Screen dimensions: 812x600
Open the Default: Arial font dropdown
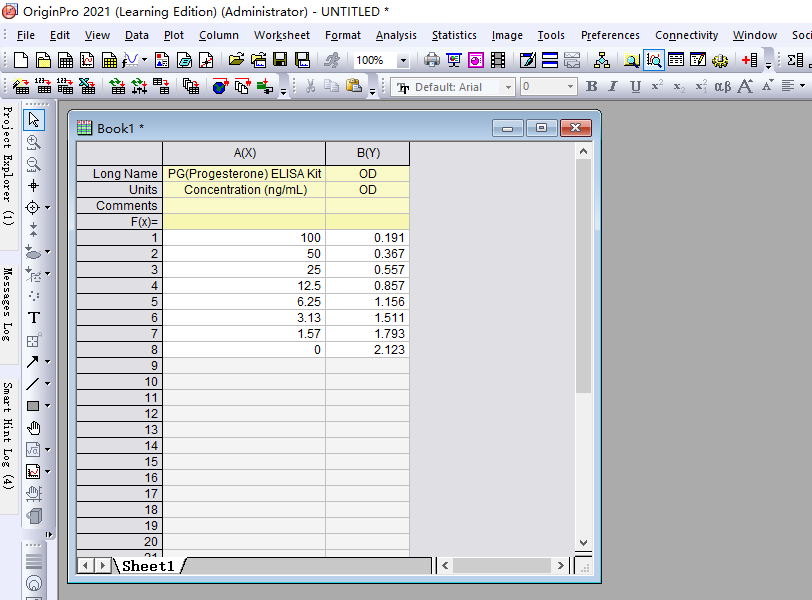pos(507,87)
